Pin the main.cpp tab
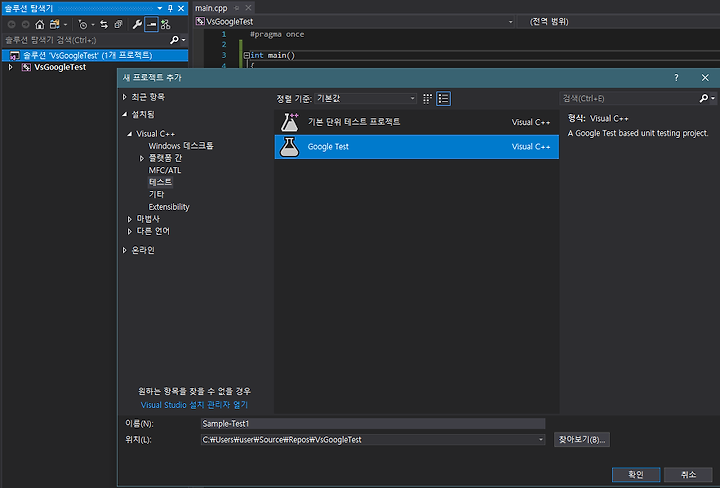Image resolution: width=720 pixels, height=488 pixels. [x=237, y=8]
